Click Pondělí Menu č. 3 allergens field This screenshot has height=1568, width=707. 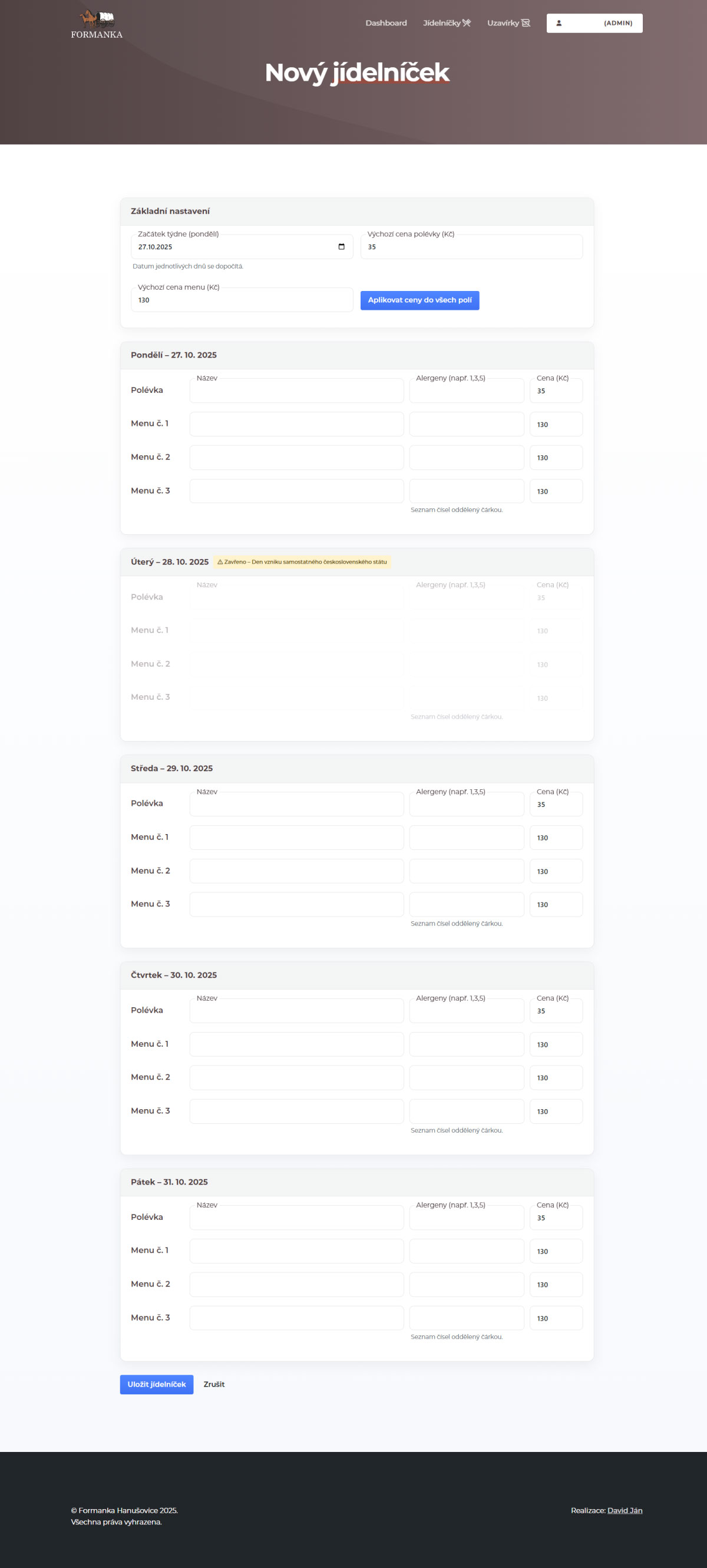[466, 491]
